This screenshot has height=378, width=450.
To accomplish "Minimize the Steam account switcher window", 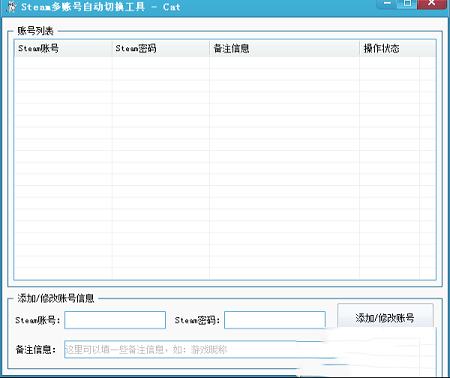I will (388, 3).
